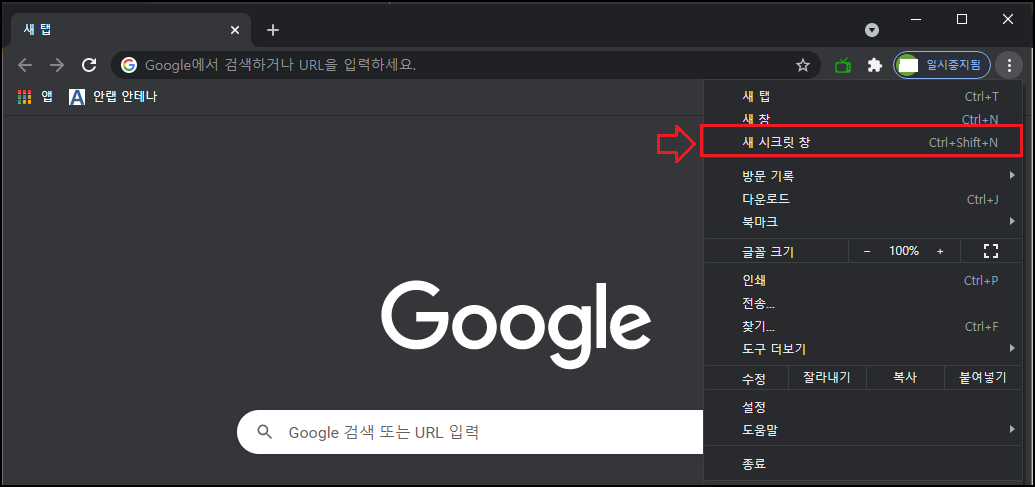
Task: Click the 복사 copy button
Action: point(904,378)
